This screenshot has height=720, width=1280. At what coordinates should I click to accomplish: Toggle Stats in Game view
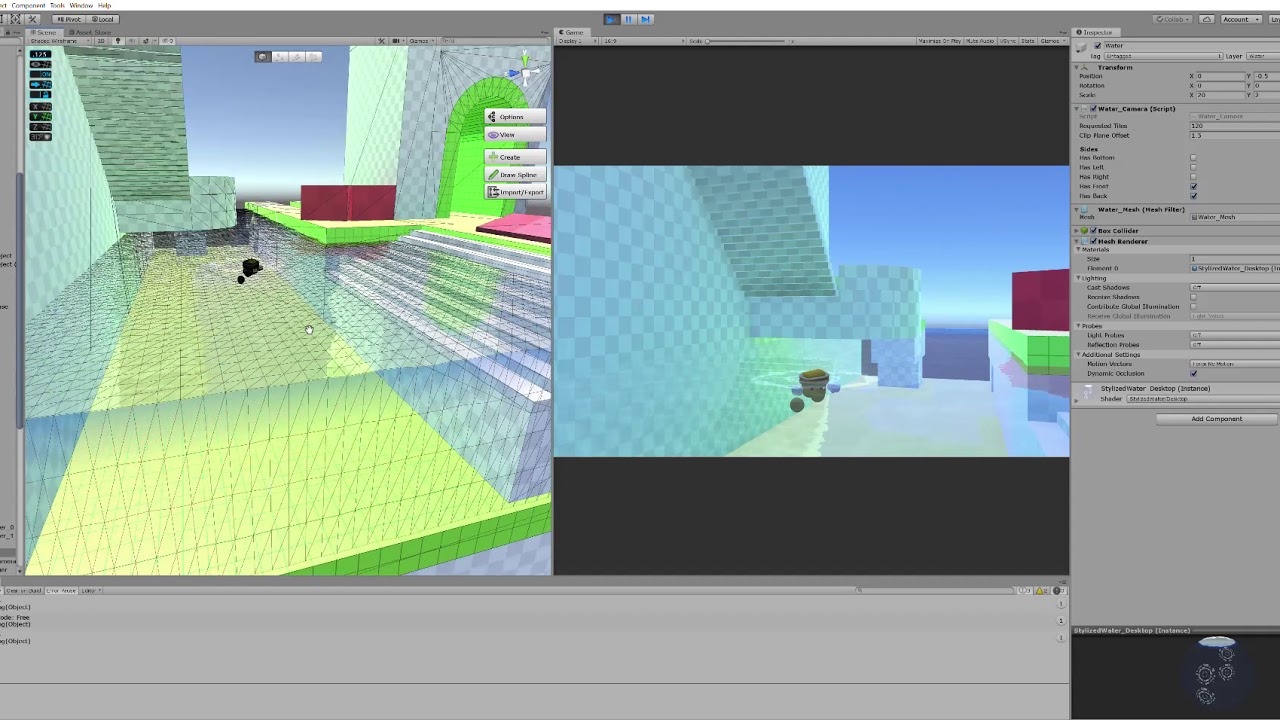tap(1028, 41)
